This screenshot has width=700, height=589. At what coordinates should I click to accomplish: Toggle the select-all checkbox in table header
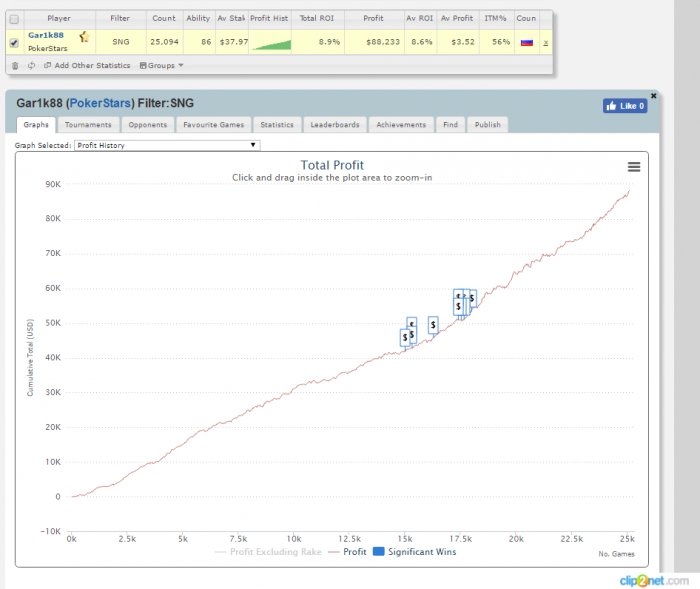(13, 18)
